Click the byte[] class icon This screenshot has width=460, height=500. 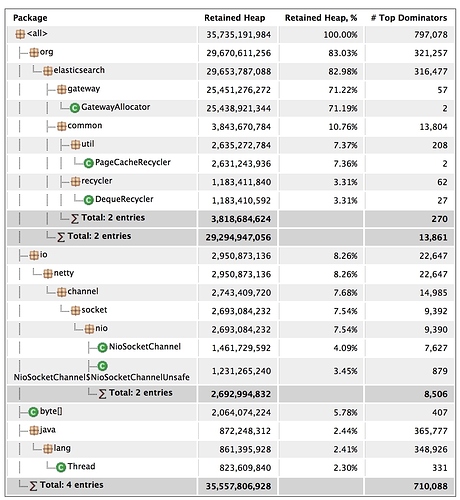33,412
